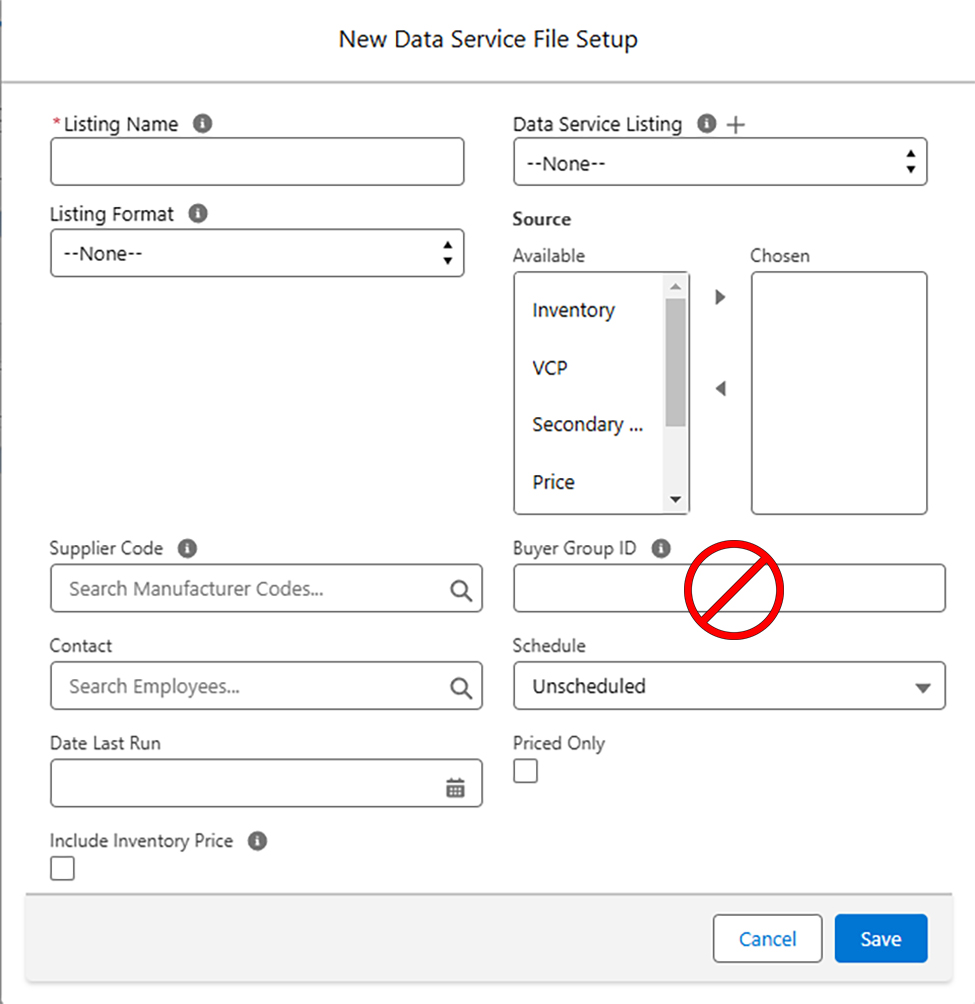Screen dimensions: 975x1004
Task: Click inside the Chosen source list box
Action: coord(839,393)
